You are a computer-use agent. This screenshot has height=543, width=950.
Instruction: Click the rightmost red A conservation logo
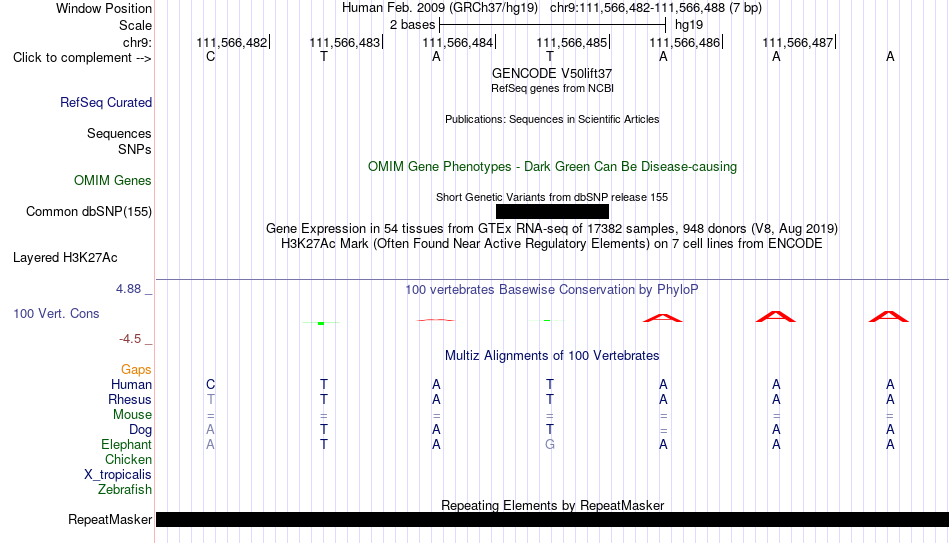[x=889, y=316]
